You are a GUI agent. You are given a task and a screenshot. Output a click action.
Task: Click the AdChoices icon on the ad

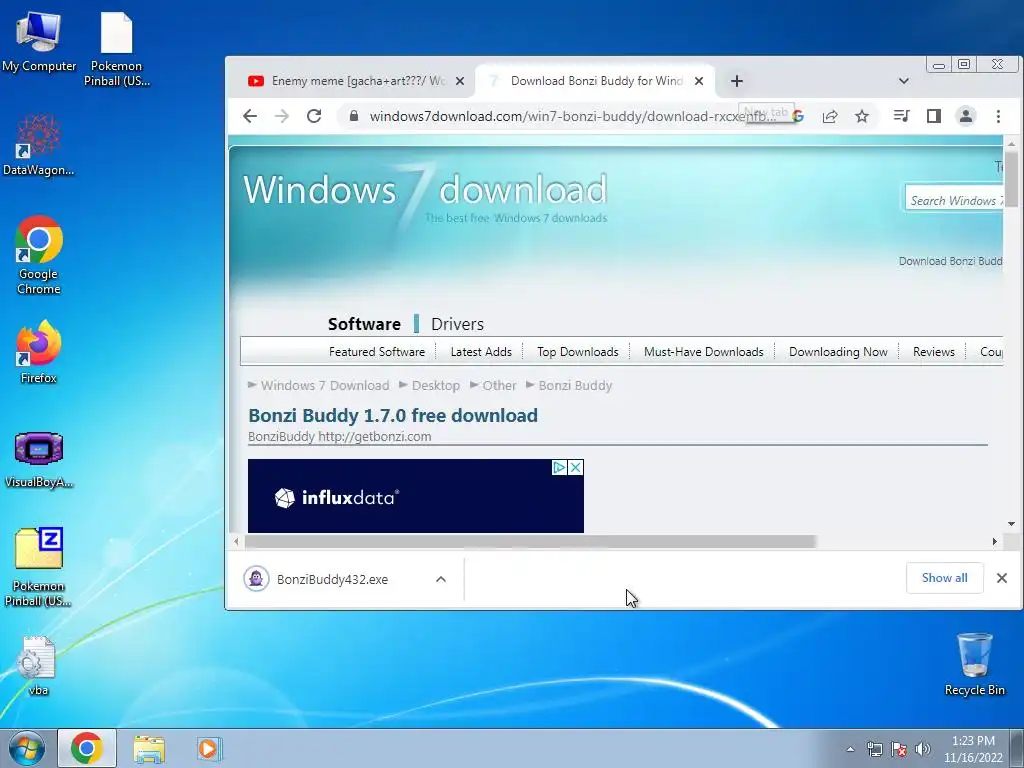pyautogui.click(x=560, y=468)
